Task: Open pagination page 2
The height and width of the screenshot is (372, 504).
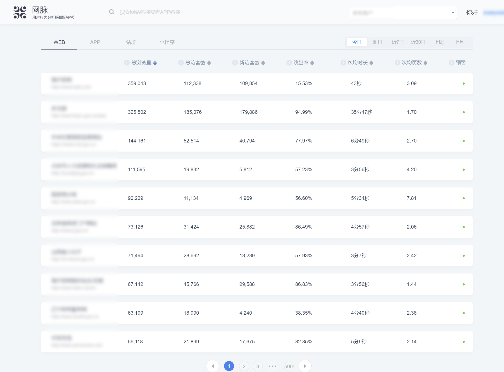Action: coord(244,366)
